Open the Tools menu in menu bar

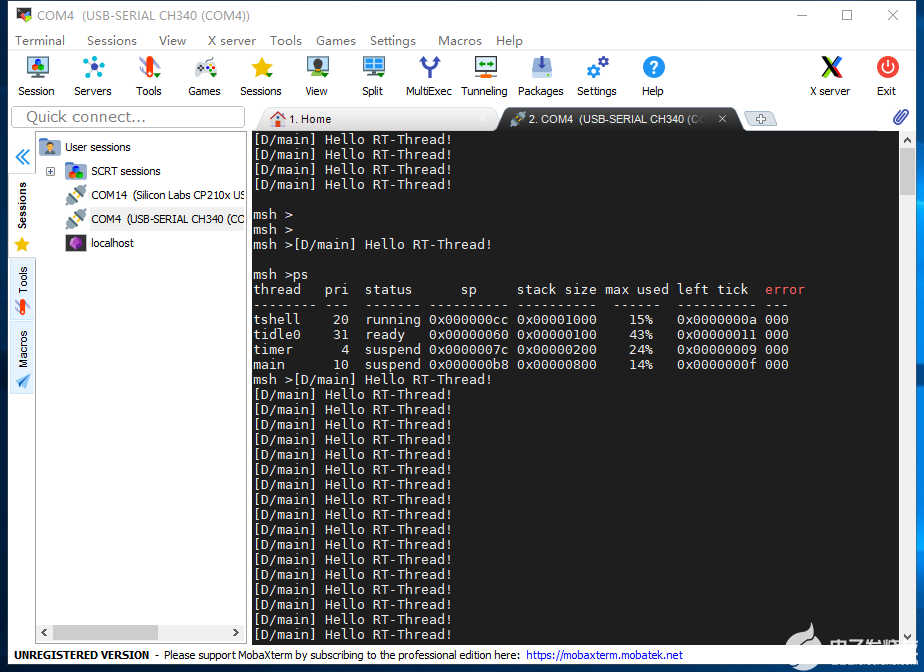[x=286, y=41]
